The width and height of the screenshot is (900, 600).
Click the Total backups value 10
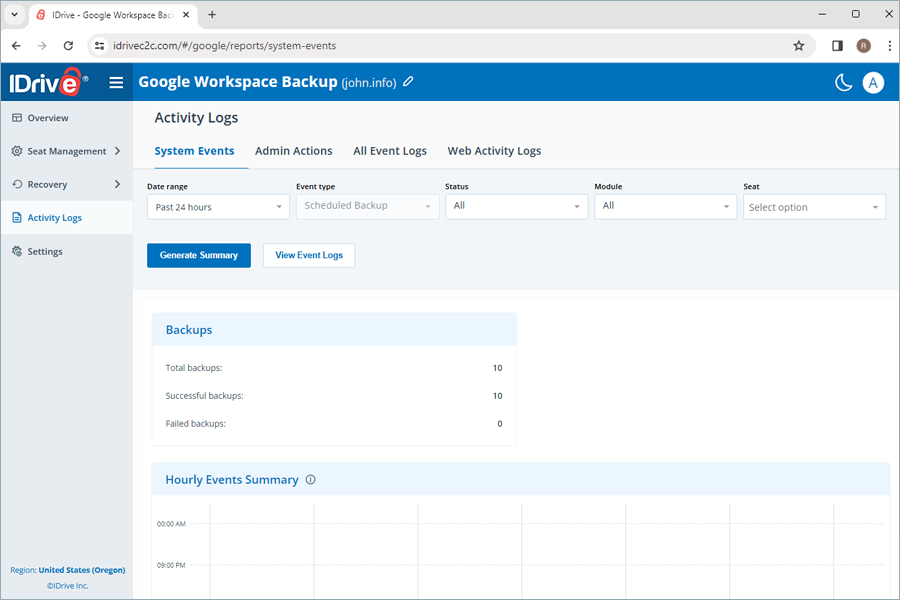click(498, 368)
